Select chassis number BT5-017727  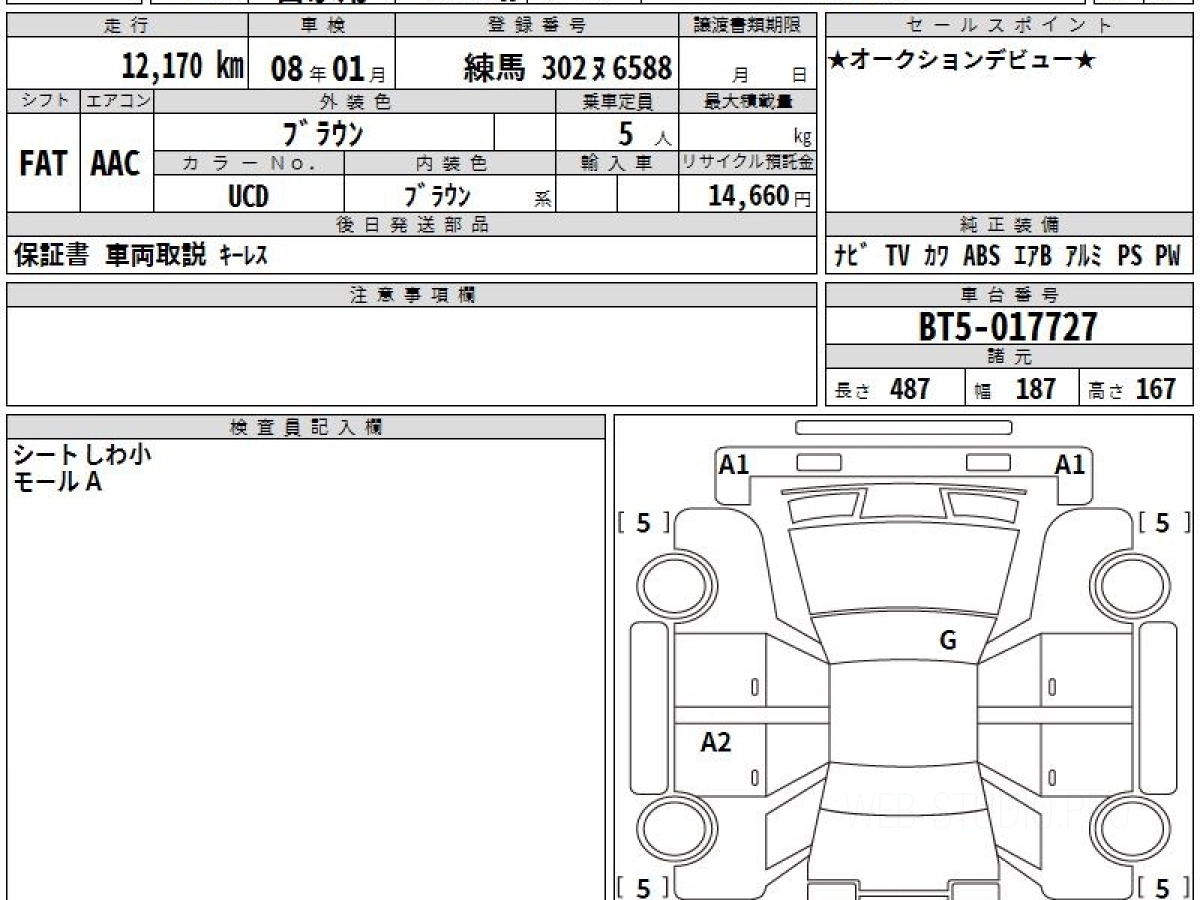pos(1008,327)
